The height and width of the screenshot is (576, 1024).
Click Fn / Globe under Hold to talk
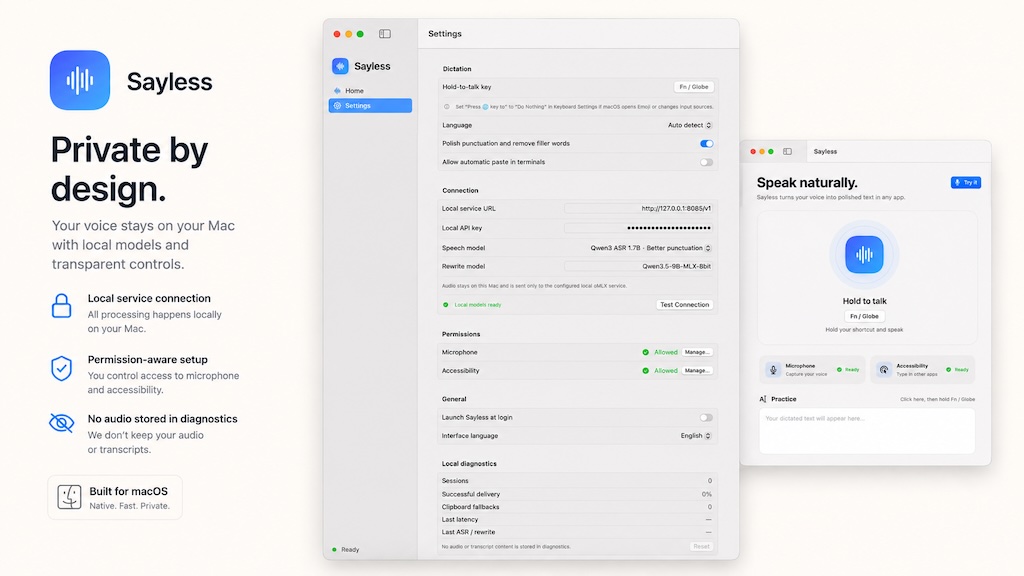point(864,316)
